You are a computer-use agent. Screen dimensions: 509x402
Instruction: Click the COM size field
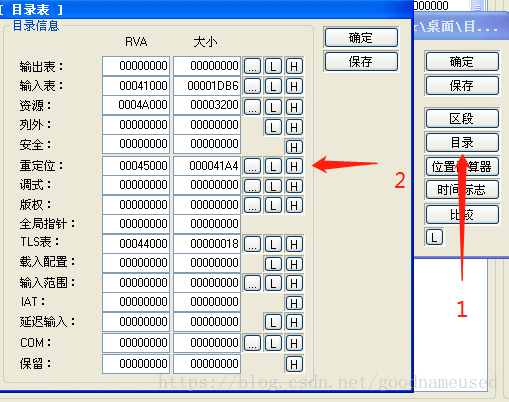(x=207, y=343)
